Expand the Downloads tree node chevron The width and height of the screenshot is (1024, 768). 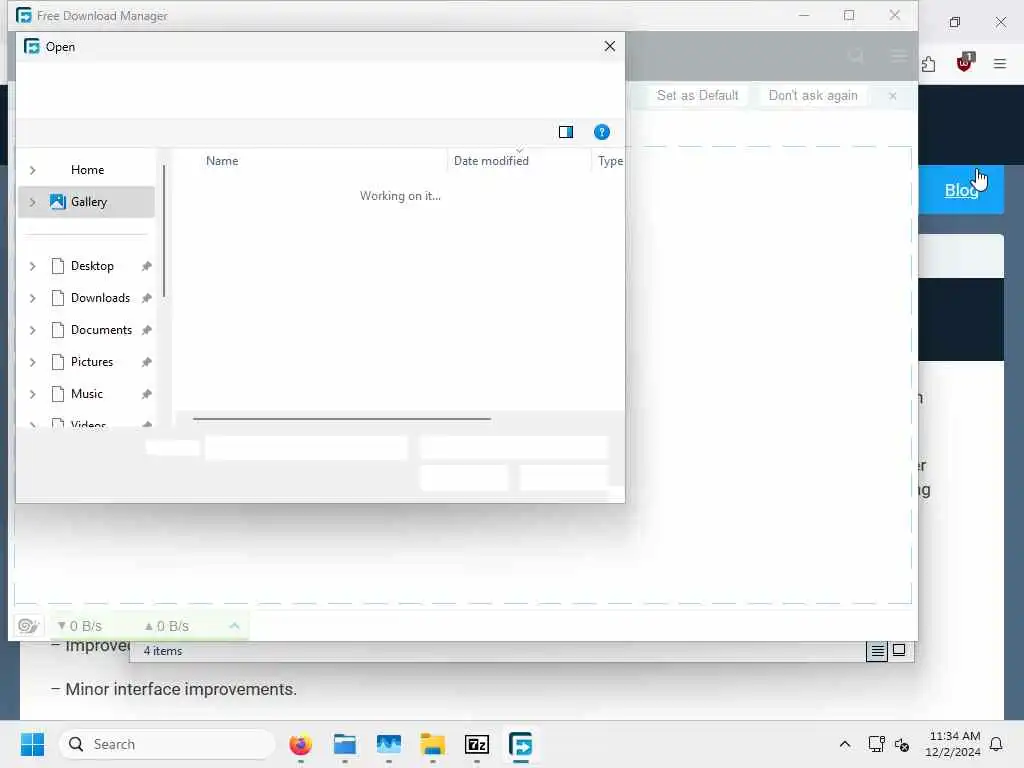pos(33,298)
